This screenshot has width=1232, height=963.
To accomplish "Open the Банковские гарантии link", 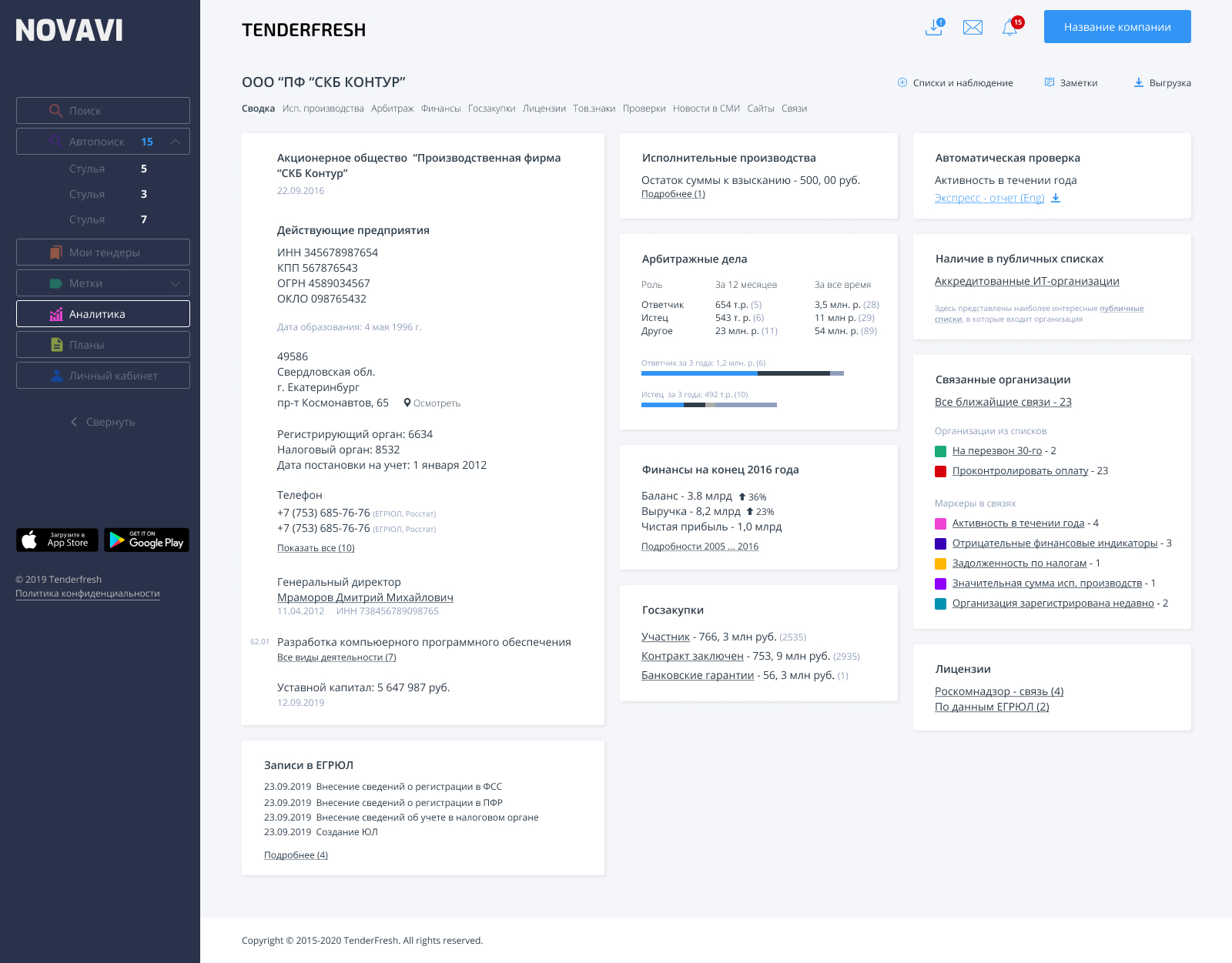I will pos(698,675).
